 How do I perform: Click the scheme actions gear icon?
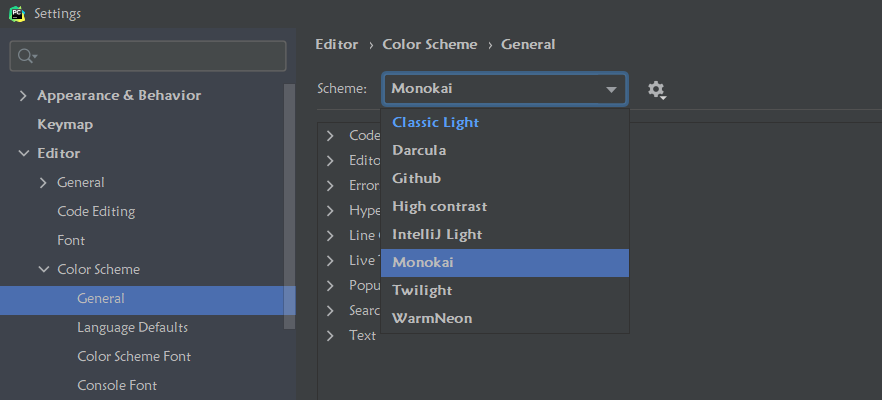[x=656, y=90]
